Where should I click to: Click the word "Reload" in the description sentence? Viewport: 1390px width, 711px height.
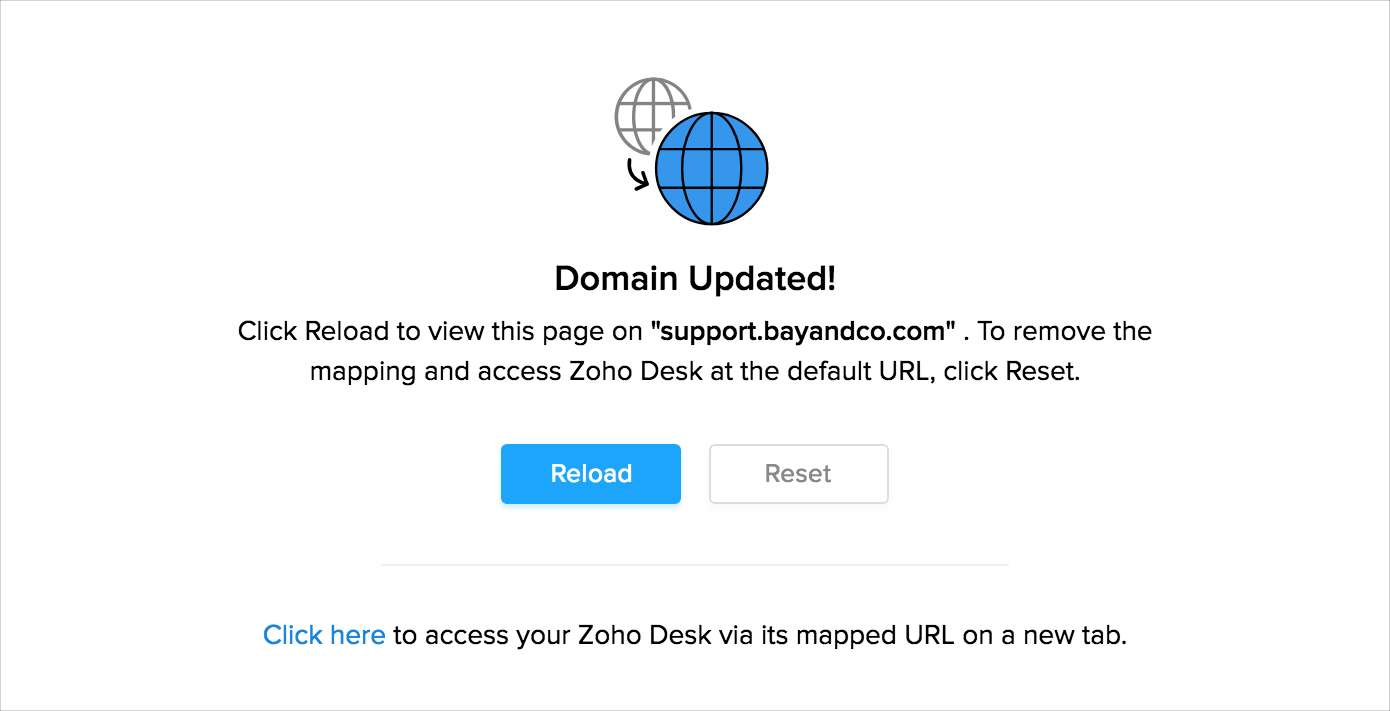[x=345, y=331]
